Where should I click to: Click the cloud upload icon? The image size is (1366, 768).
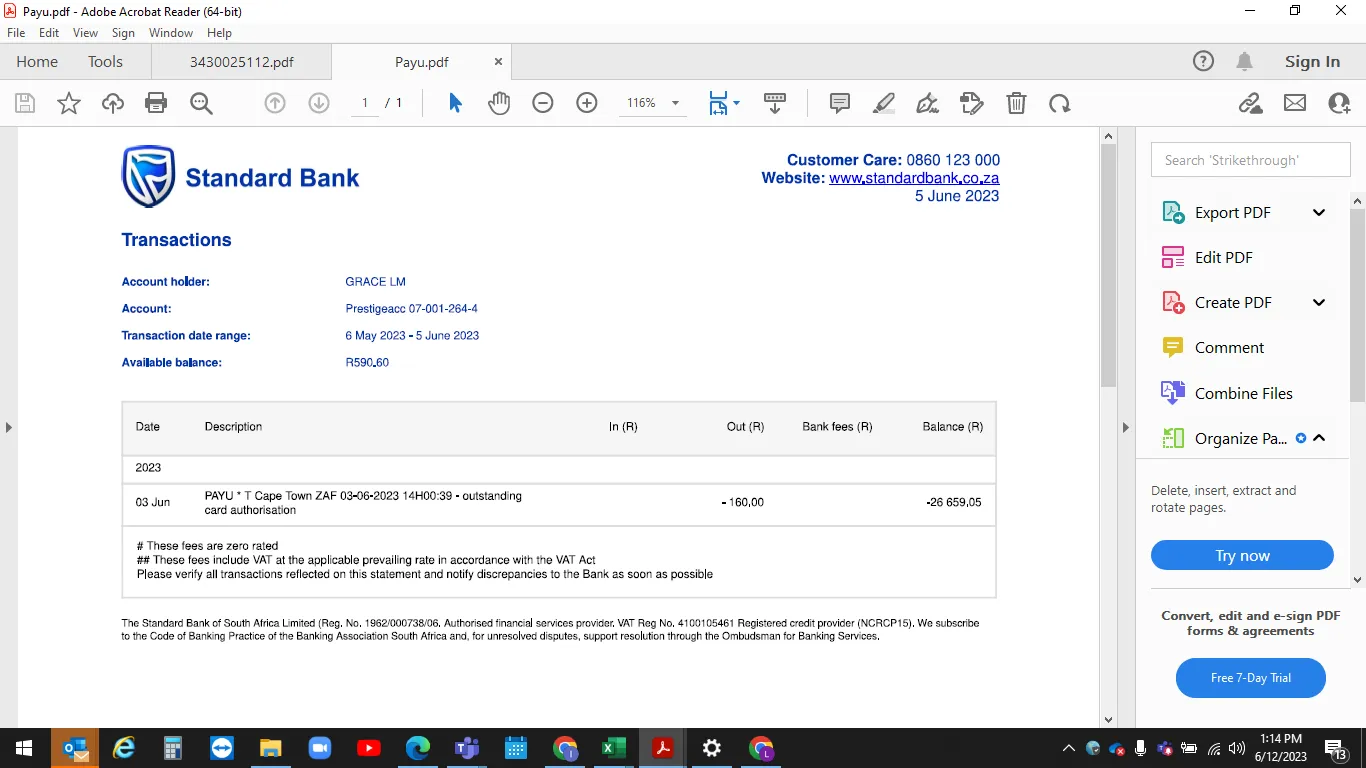(113, 103)
